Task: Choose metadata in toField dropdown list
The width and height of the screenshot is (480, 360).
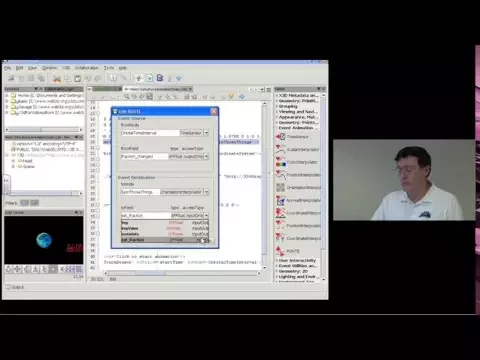Action: click(165, 234)
